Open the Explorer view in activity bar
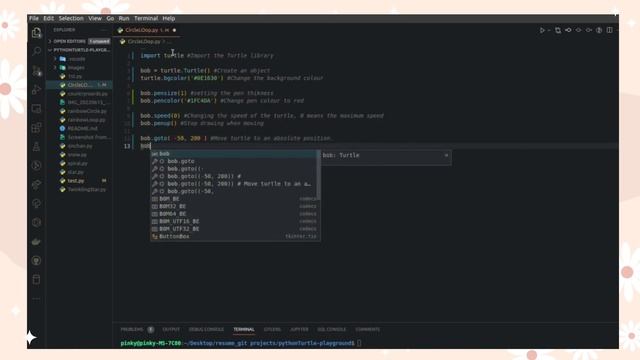The width and height of the screenshot is (640, 360). pos(36,33)
